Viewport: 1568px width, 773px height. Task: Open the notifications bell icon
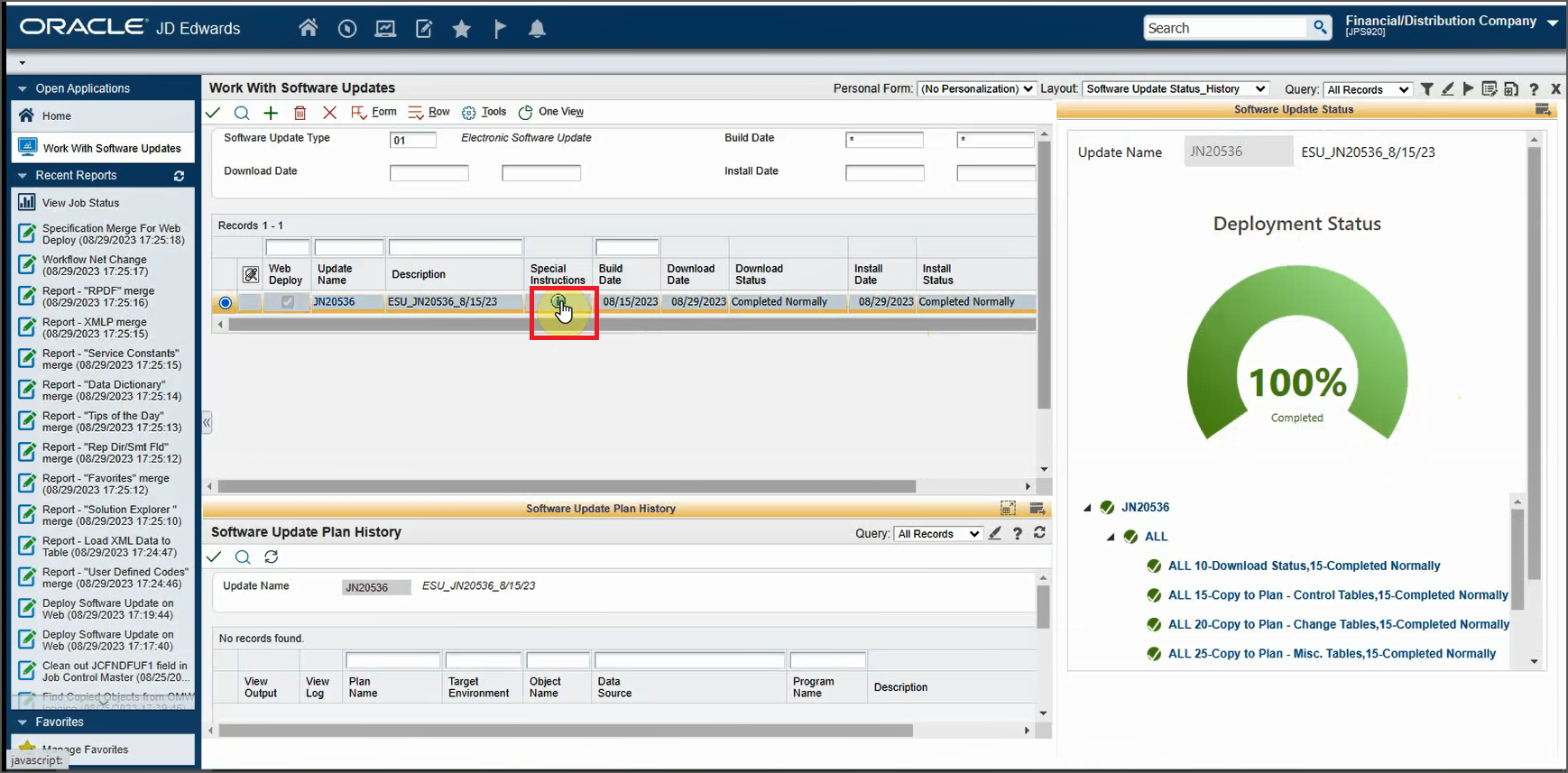click(x=537, y=29)
